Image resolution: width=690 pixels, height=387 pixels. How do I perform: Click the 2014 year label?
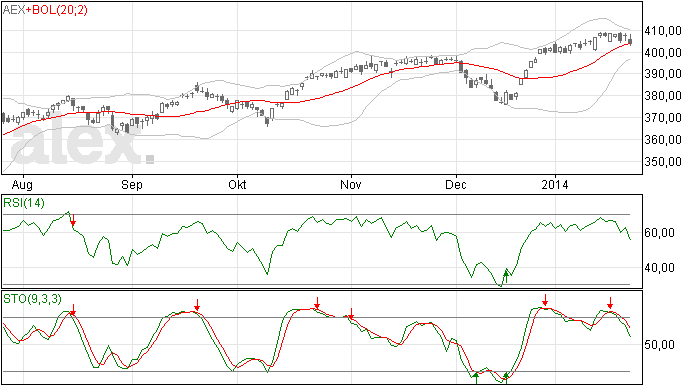(x=554, y=184)
